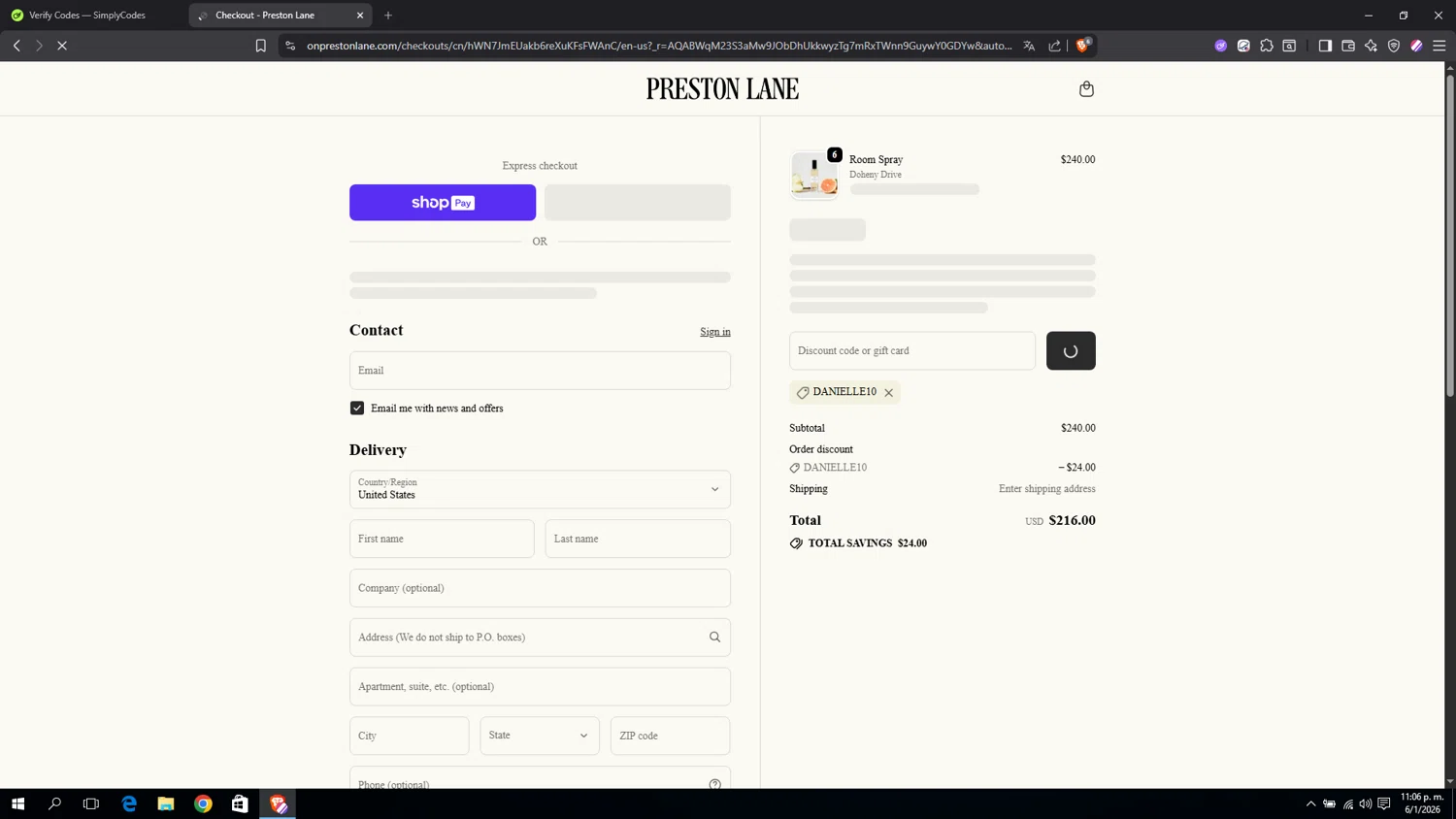Focus the Apartment, suite field
The image size is (1456, 819).
pyautogui.click(x=540, y=687)
